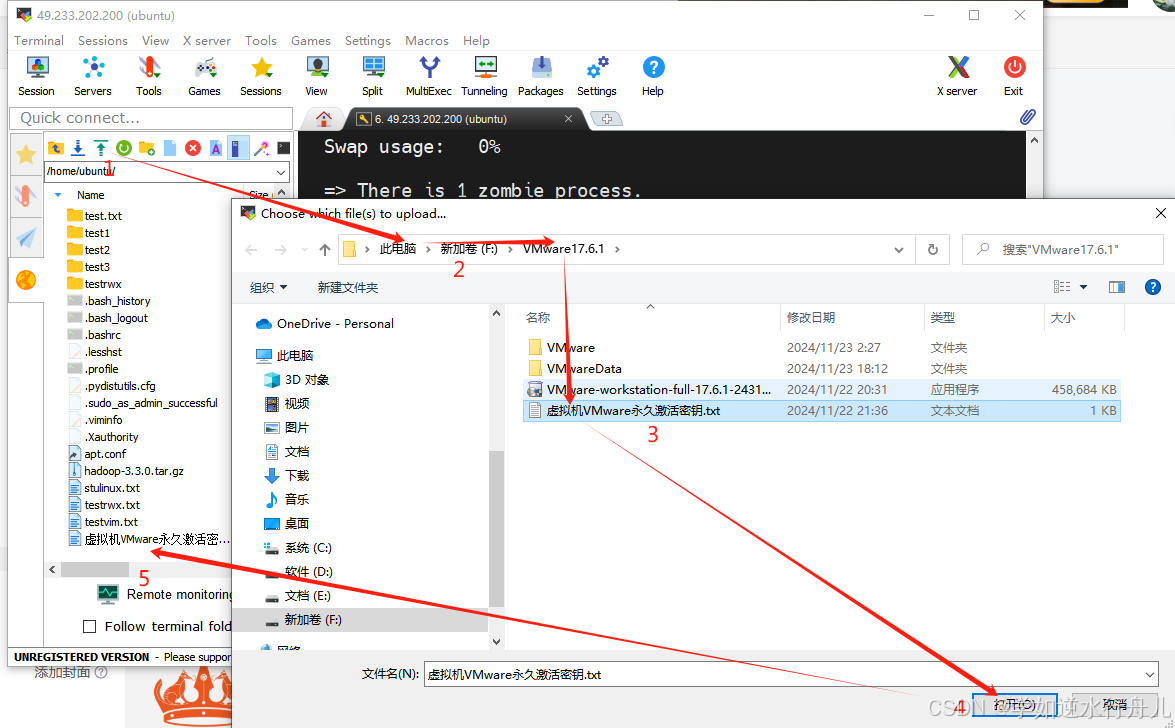Viewport: 1175px width, 728px height.
Task: Select the View toolbar icon
Action: pyautogui.click(x=317, y=76)
